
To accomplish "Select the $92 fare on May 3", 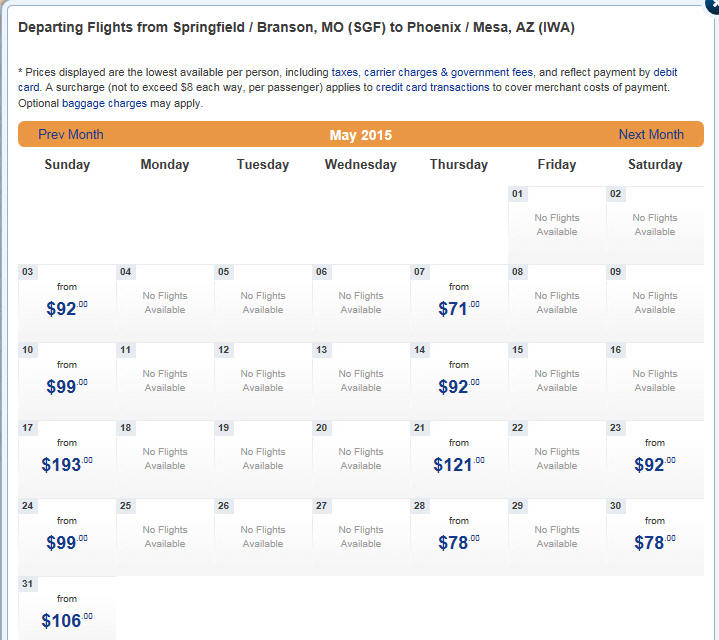I will (66, 308).
